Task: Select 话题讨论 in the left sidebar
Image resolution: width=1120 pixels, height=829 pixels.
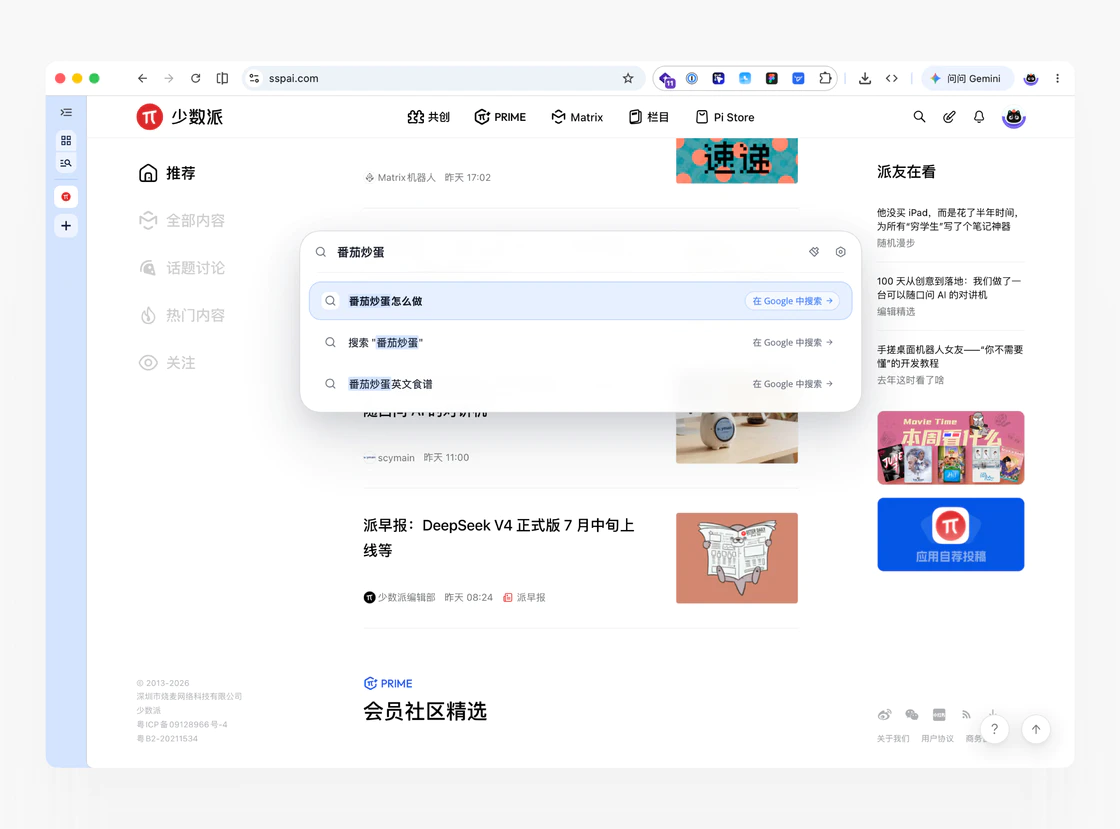Action: tap(181, 268)
